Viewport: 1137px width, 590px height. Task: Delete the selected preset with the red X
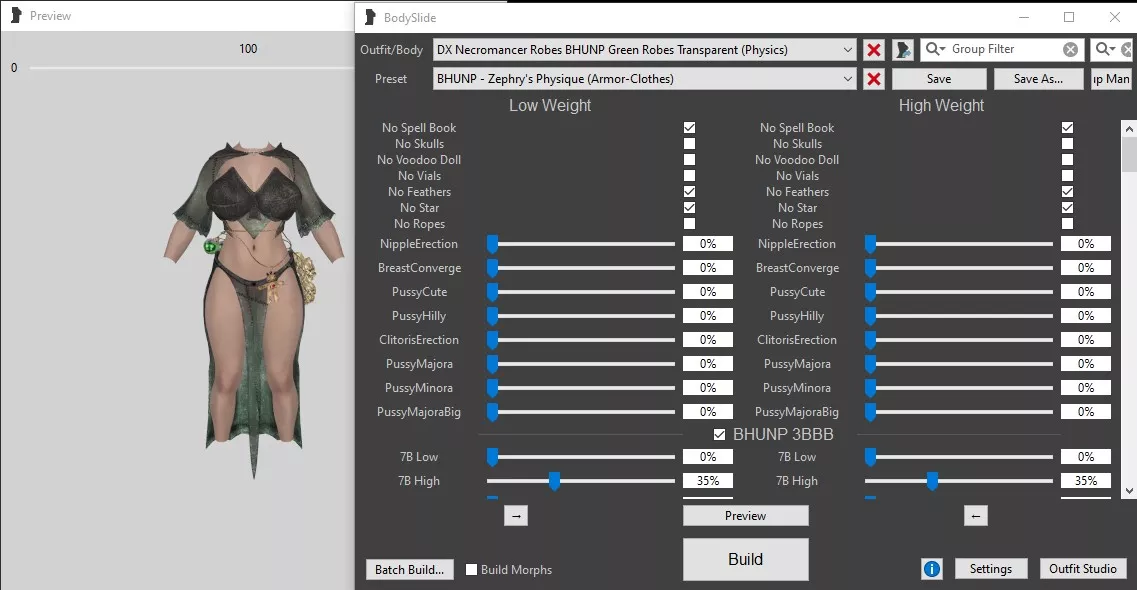(874, 78)
